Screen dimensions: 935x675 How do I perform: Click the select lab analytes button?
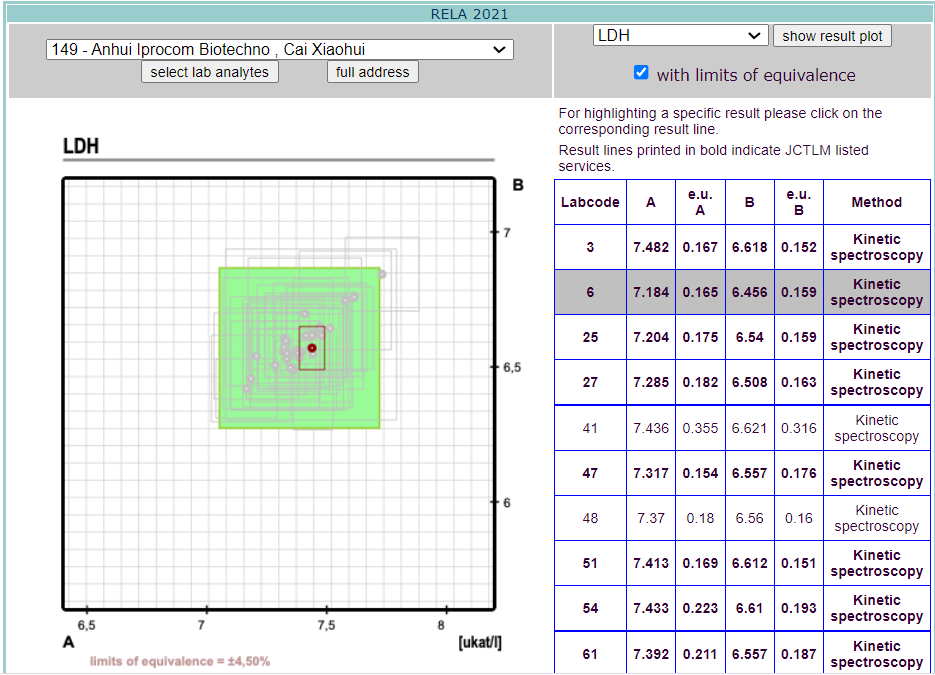click(x=209, y=72)
